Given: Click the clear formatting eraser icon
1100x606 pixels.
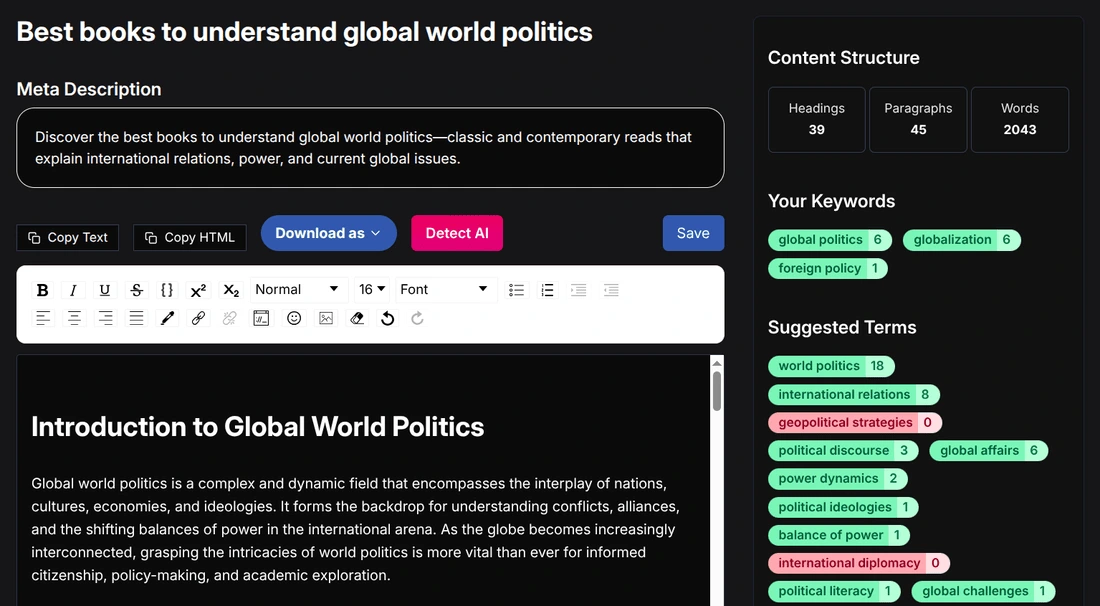Looking at the screenshot, I should click(357, 318).
